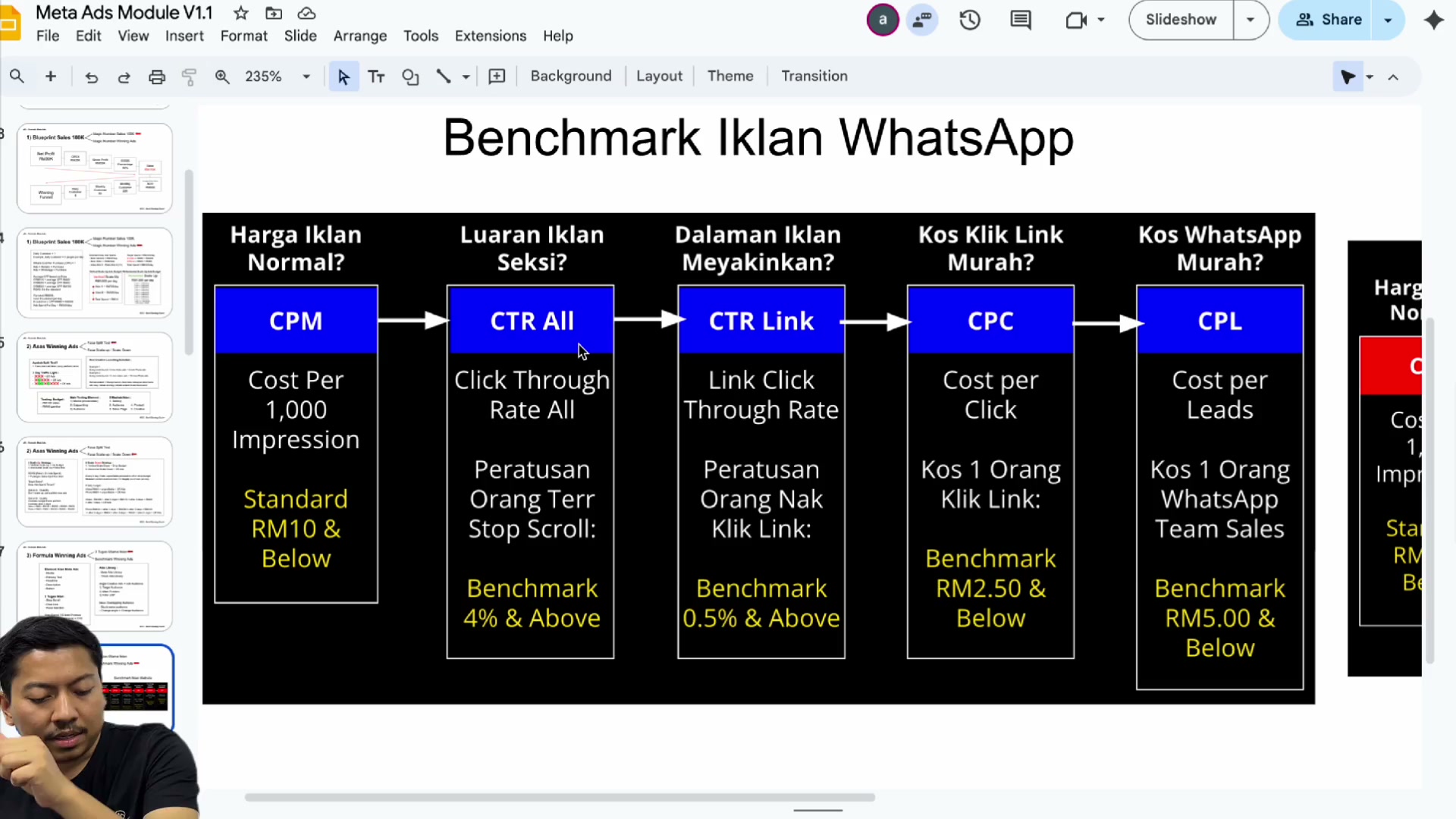Redo the last action
The height and width of the screenshot is (819, 1456).
click(x=124, y=77)
